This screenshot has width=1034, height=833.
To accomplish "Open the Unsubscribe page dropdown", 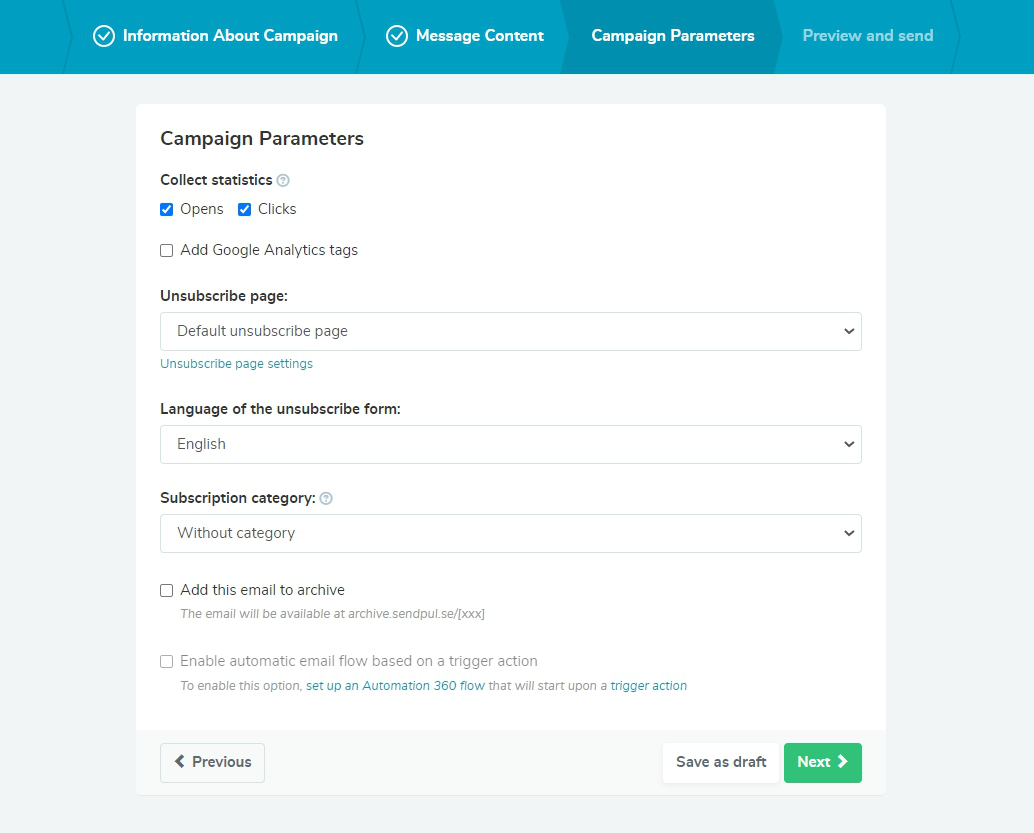I will 510,331.
